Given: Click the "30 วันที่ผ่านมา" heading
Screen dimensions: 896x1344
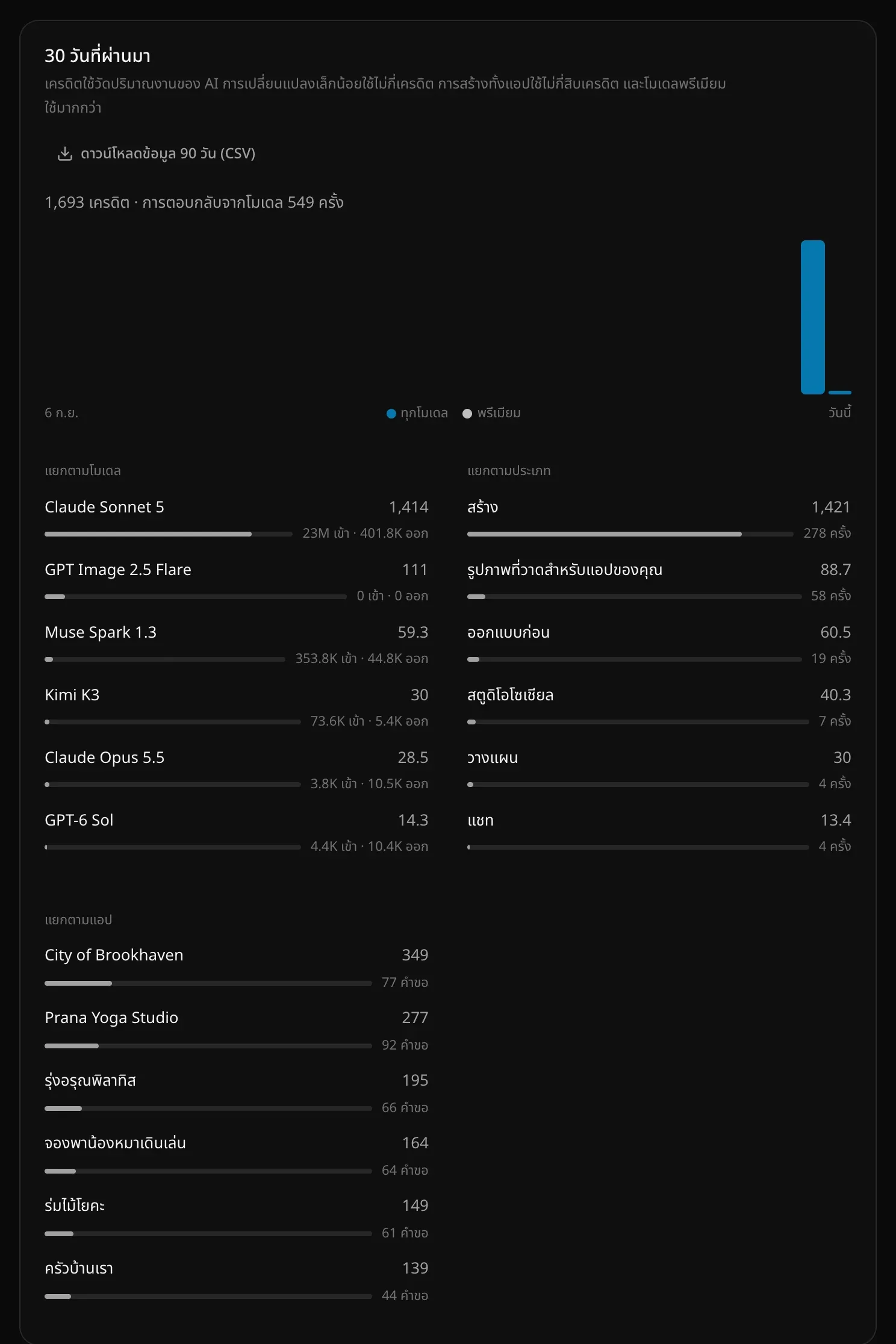Looking at the screenshot, I should pyautogui.click(x=98, y=55).
